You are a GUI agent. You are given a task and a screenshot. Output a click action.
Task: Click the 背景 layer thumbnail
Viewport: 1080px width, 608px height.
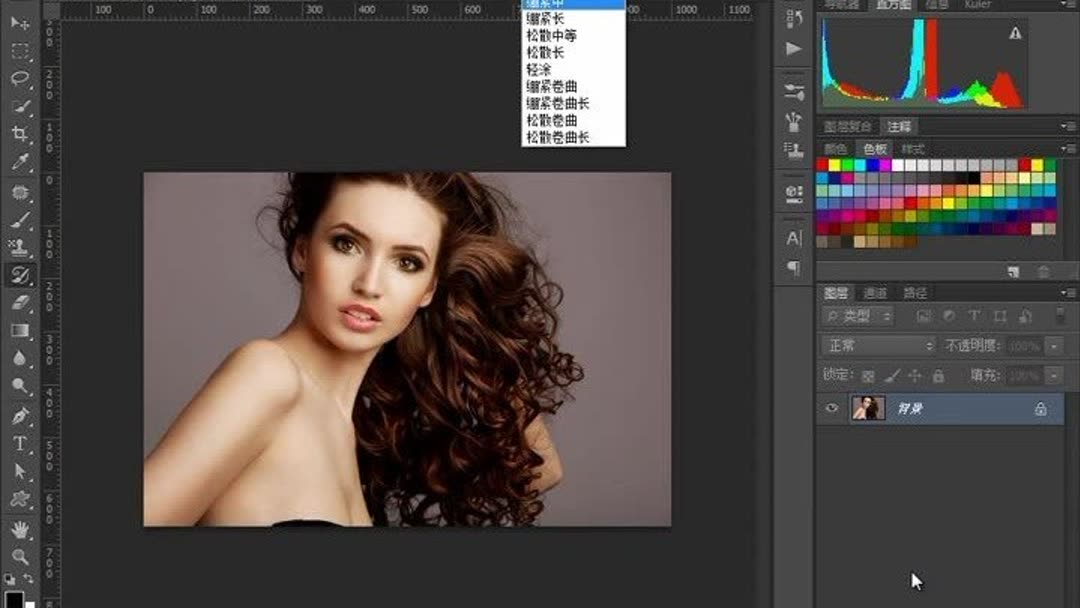tap(868, 408)
